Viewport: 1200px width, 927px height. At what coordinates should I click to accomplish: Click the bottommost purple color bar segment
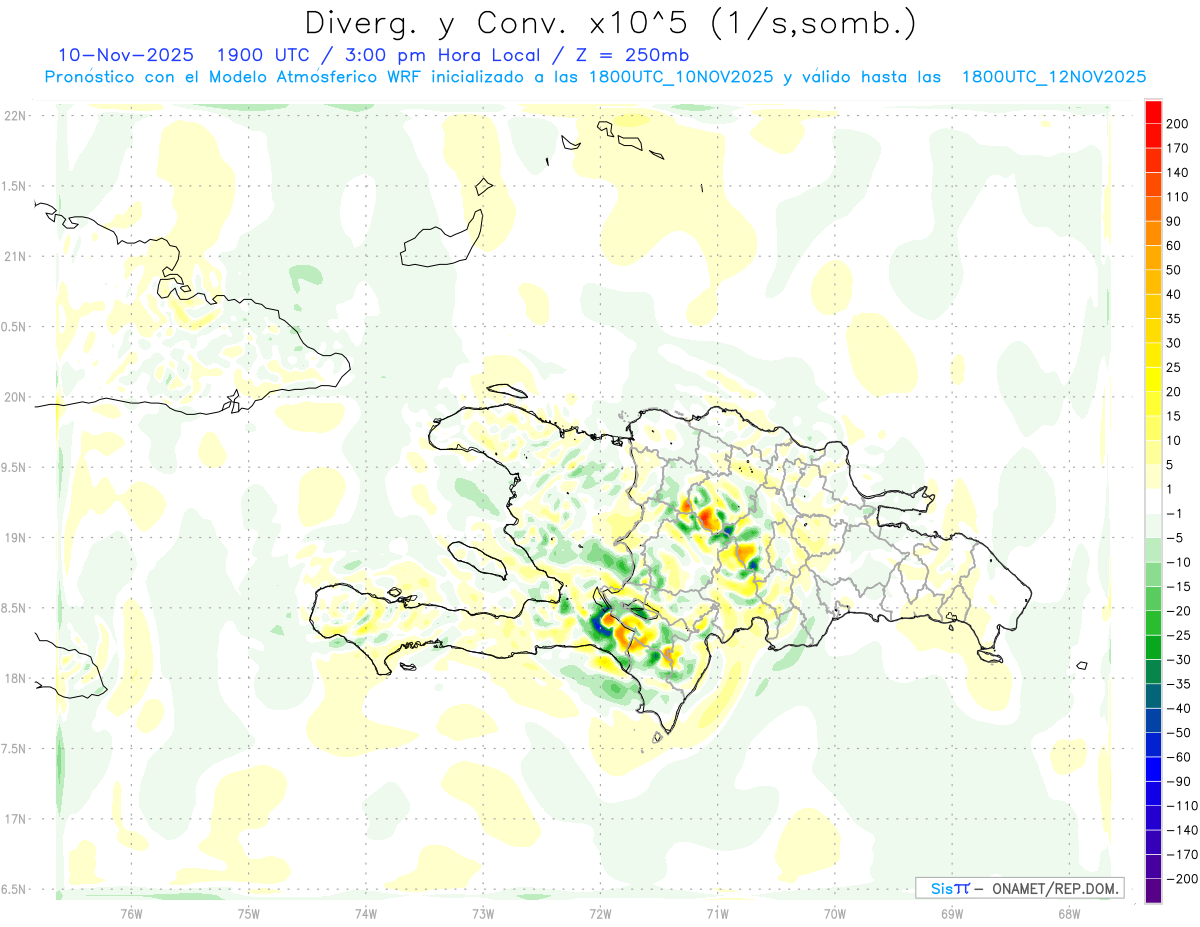coord(1153,891)
